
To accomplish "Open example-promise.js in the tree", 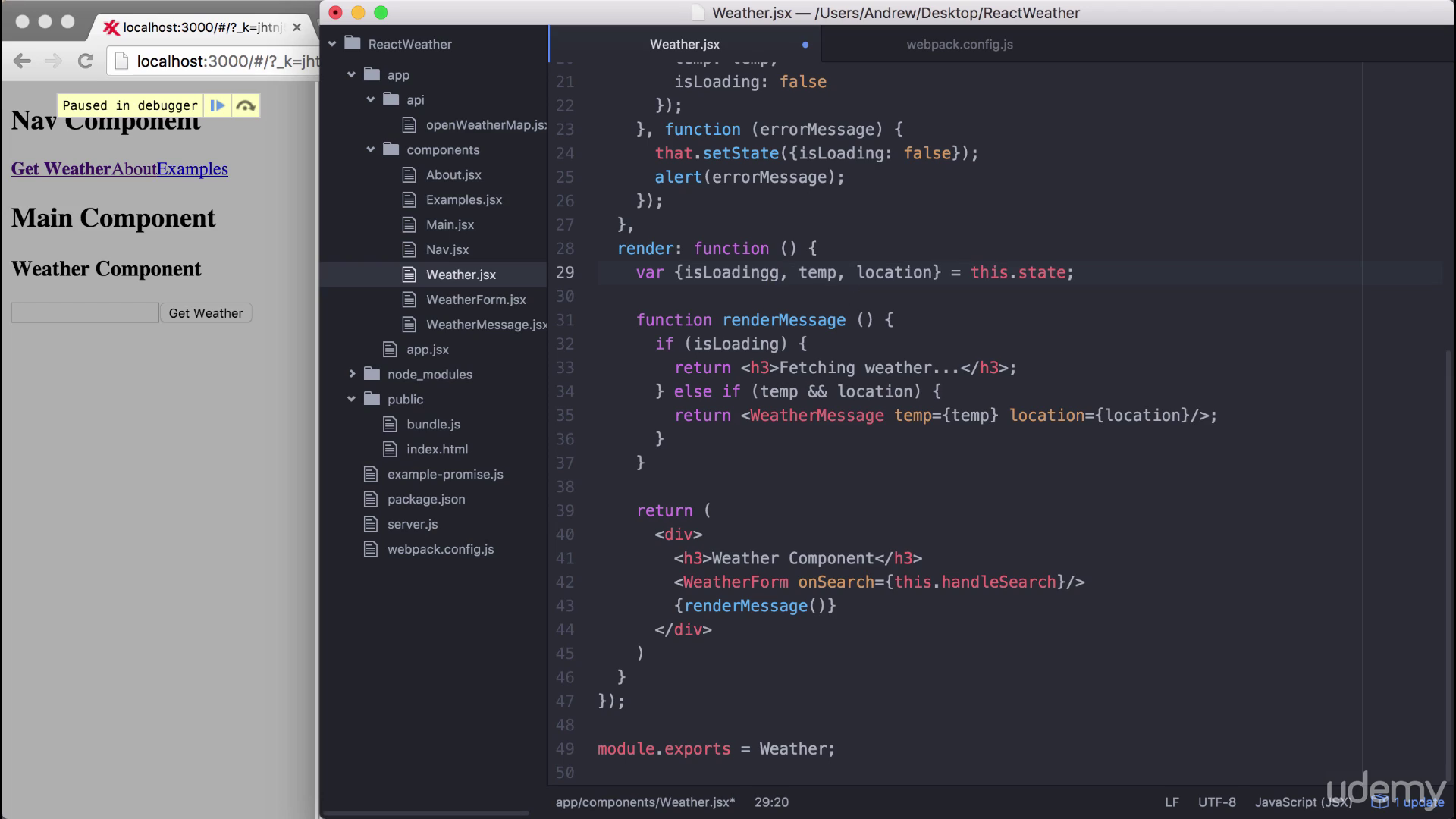I will click(x=445, y=475).
